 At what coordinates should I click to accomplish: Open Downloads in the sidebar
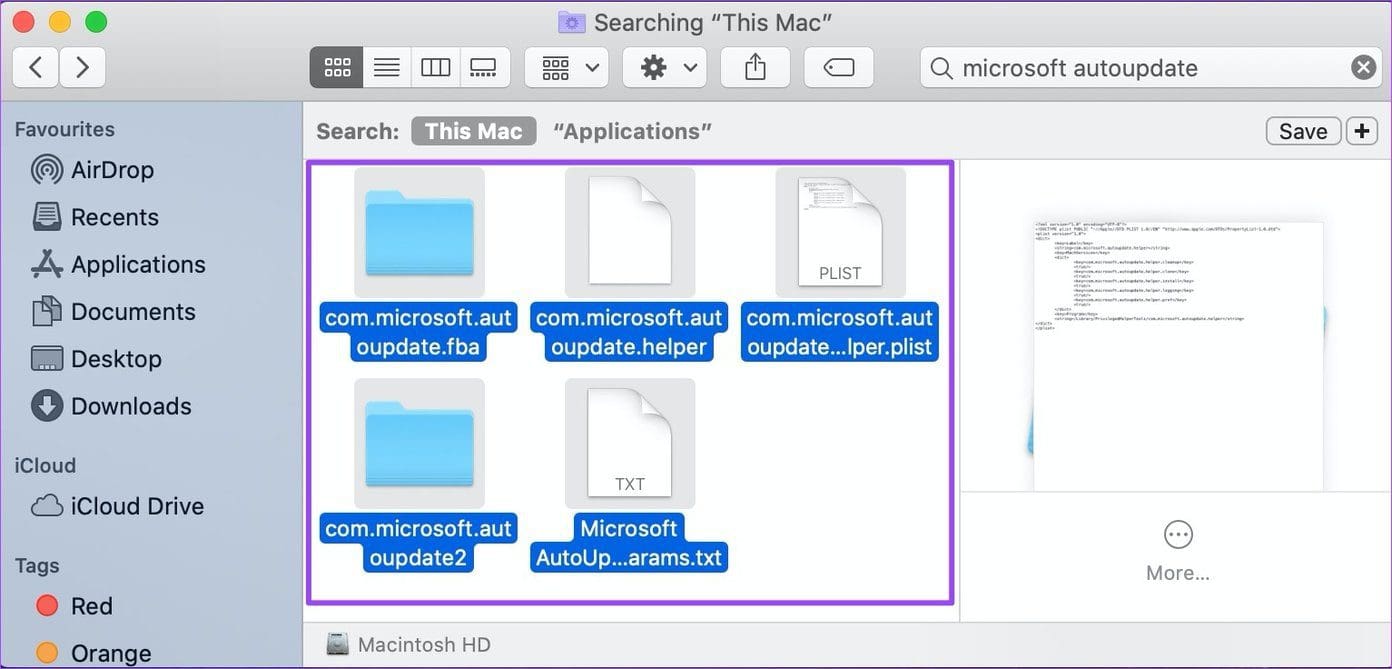coord(111,406)
